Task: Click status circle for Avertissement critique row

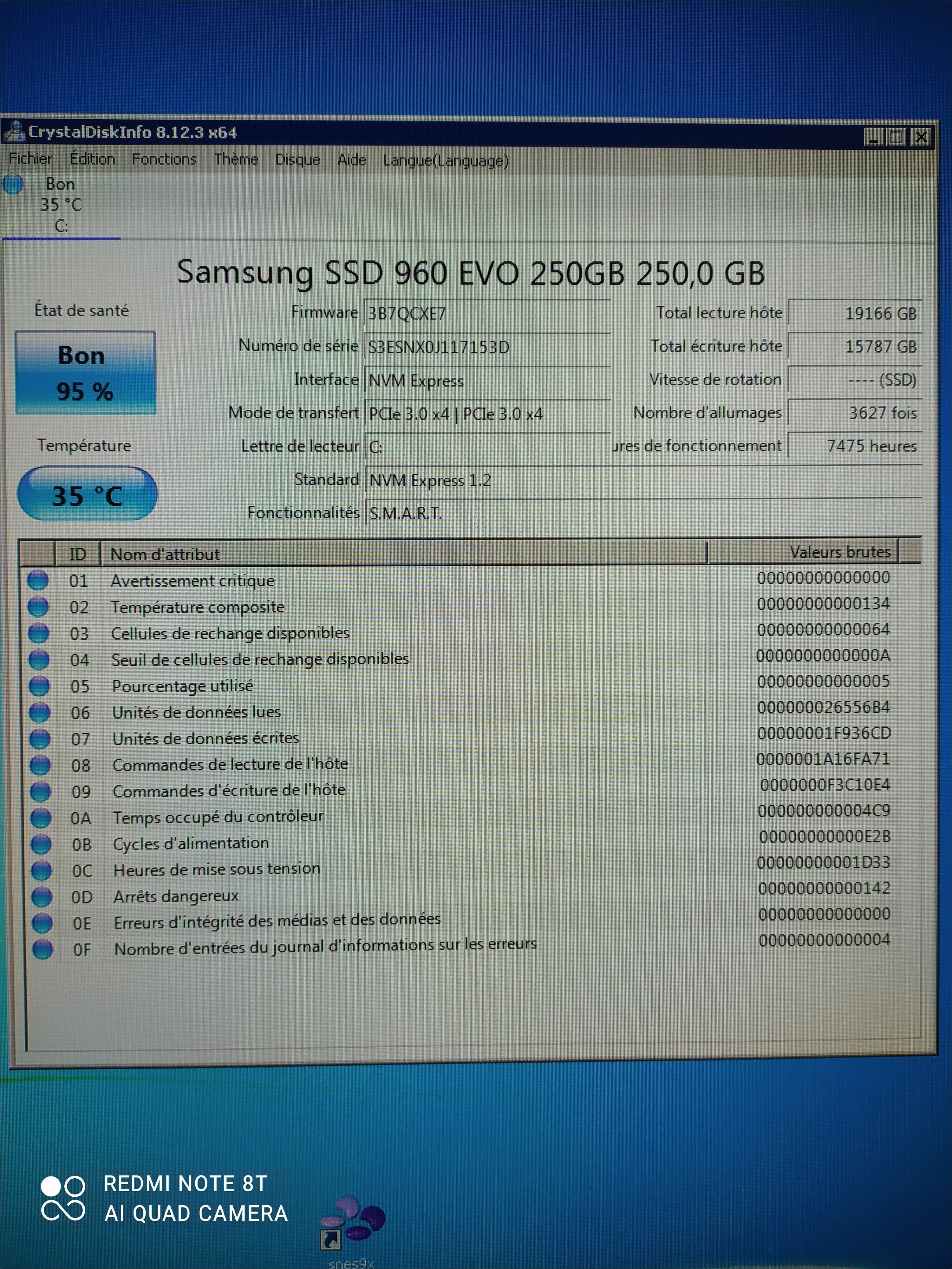Action: point(38,580)
